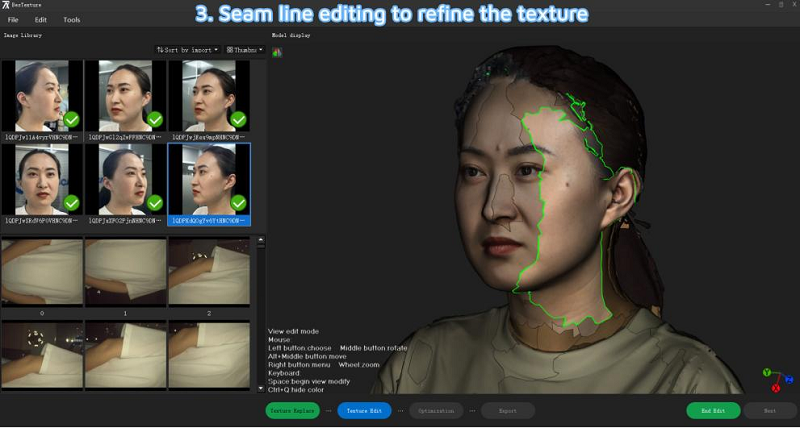Open texture thumbnail labeled 2

(209, 271)
